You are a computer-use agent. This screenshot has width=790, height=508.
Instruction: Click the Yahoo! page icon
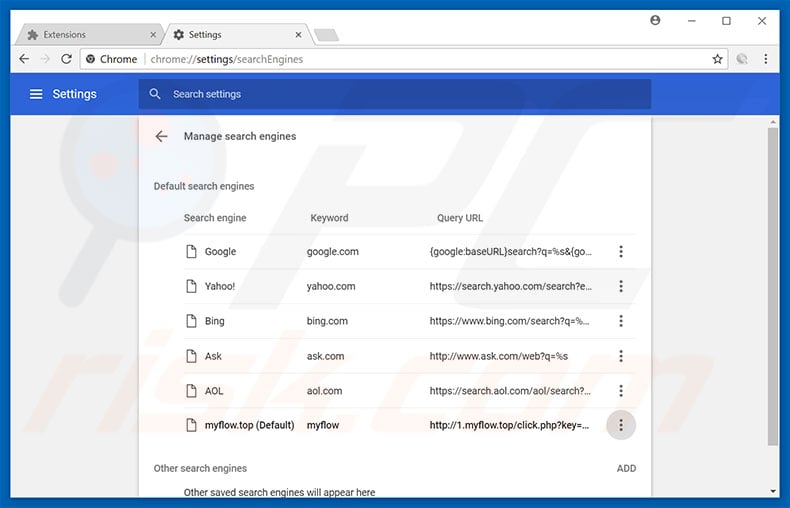pos(191,286)
